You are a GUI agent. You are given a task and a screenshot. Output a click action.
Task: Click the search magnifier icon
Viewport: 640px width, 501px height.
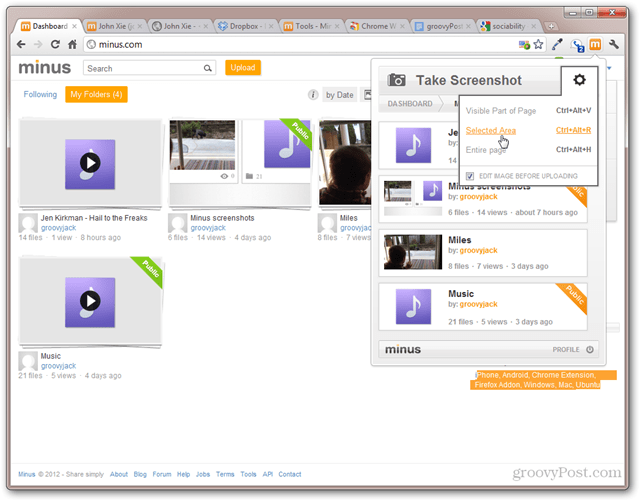208,68
